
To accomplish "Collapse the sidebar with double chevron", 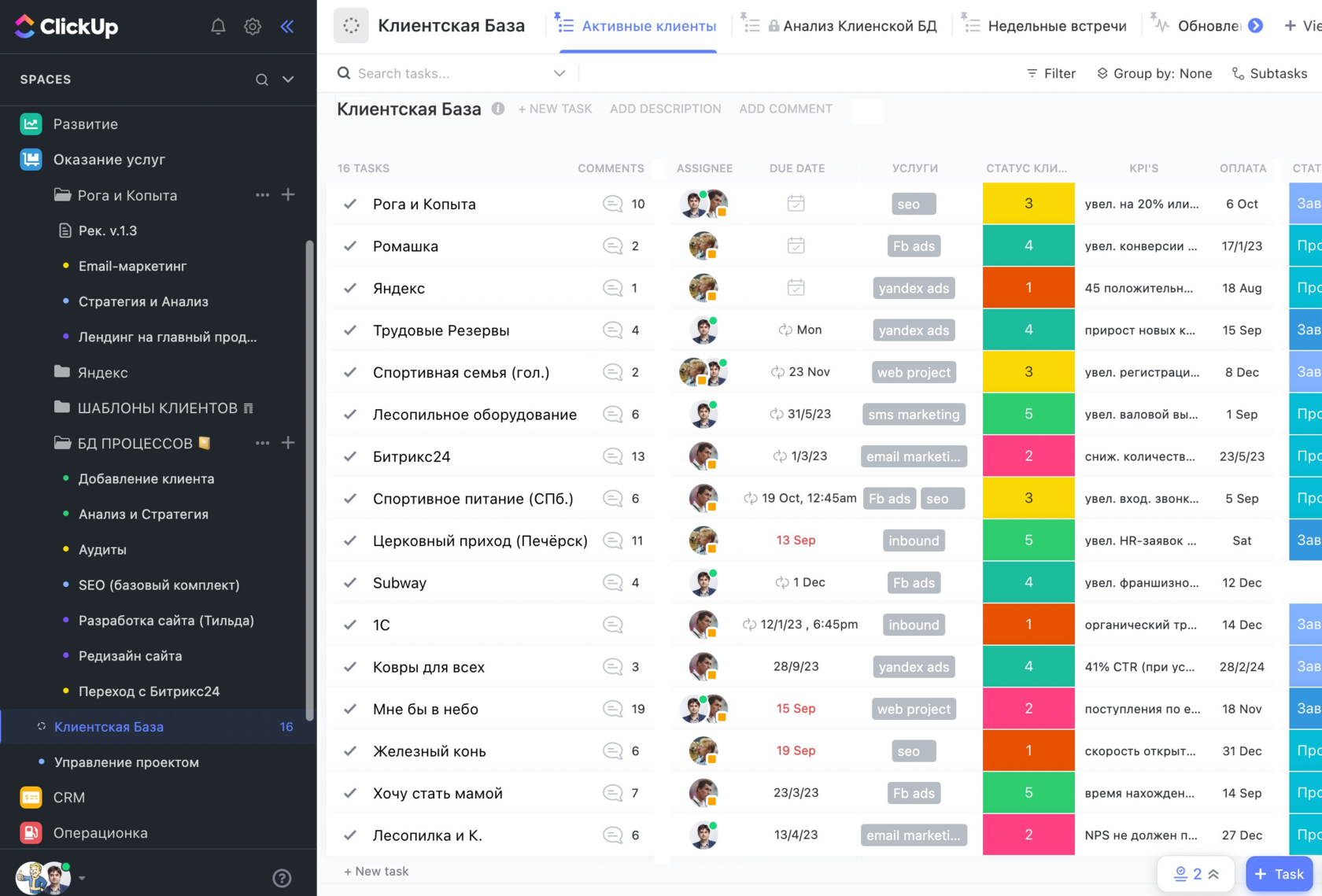I will coord(287,26).
